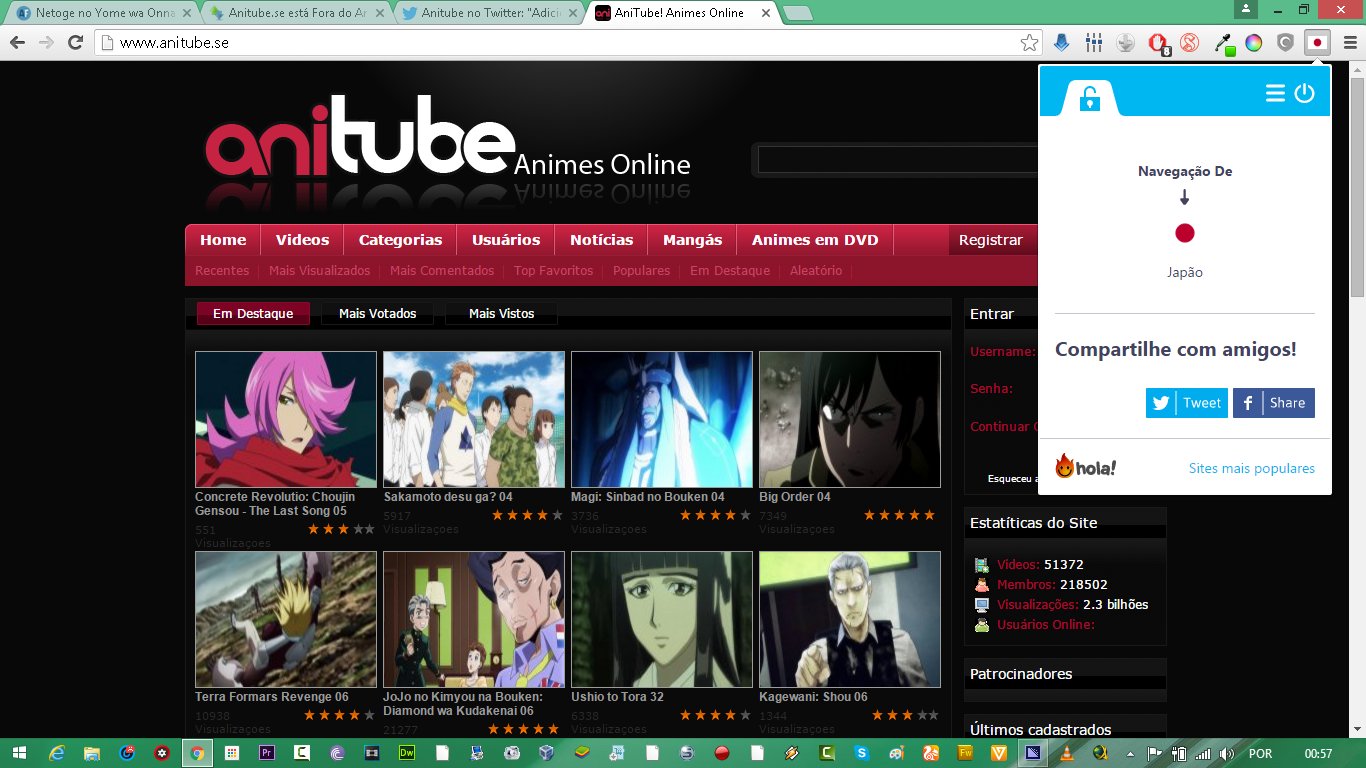Image resolution: width=1366 pixels, height=768 pixels.
Task: Open the Aleatório submenu link
Action: point(816,271)
